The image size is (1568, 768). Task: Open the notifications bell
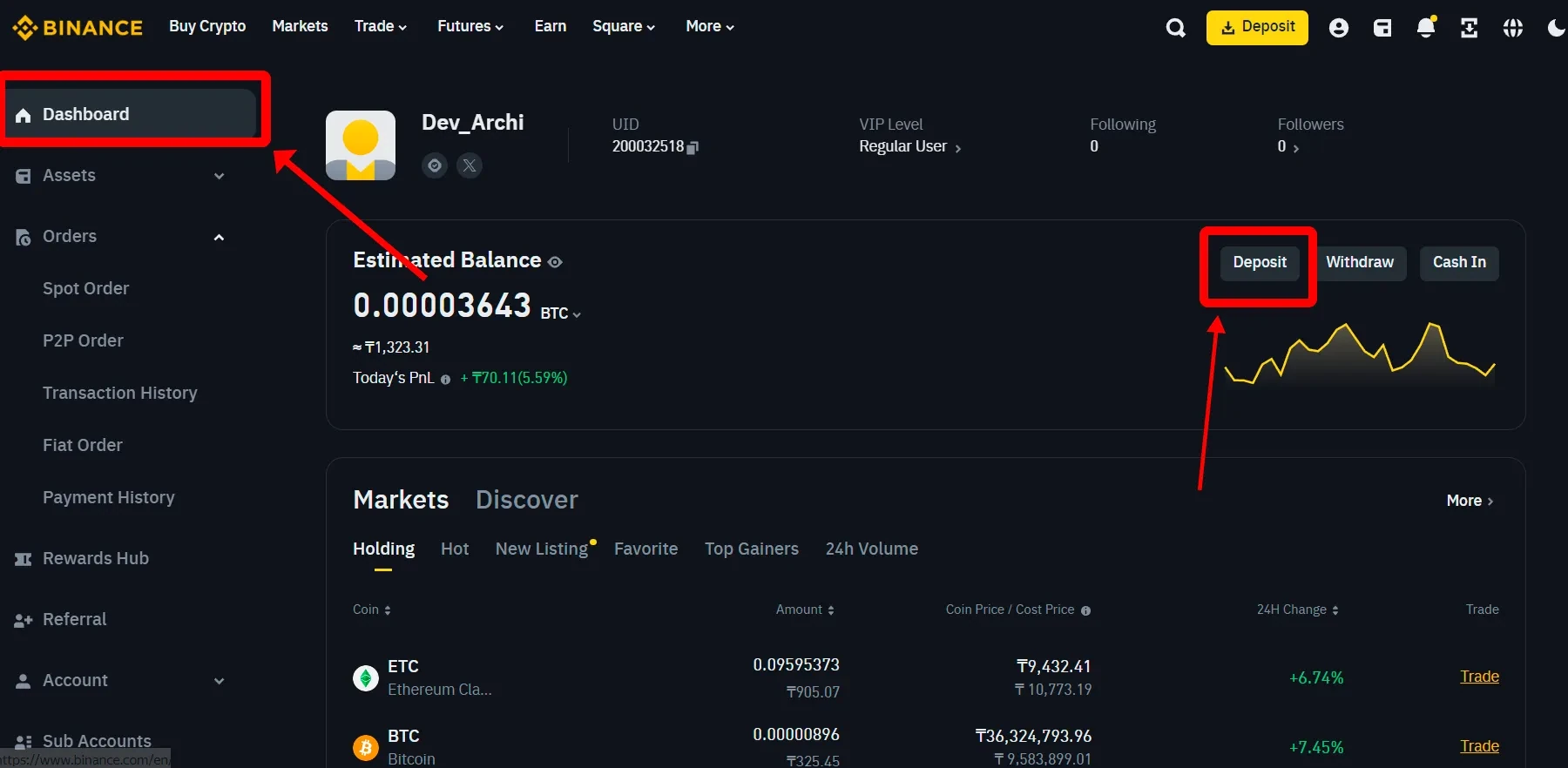pyautogui.click(x=1425, y=28)
